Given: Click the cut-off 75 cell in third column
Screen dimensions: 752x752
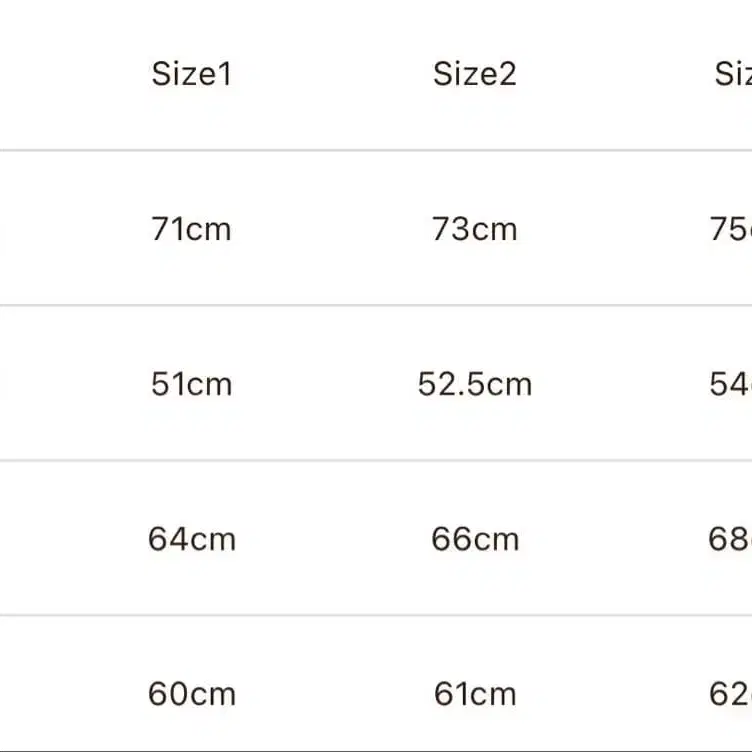Looking at the screenshot, I should [730, 229].
